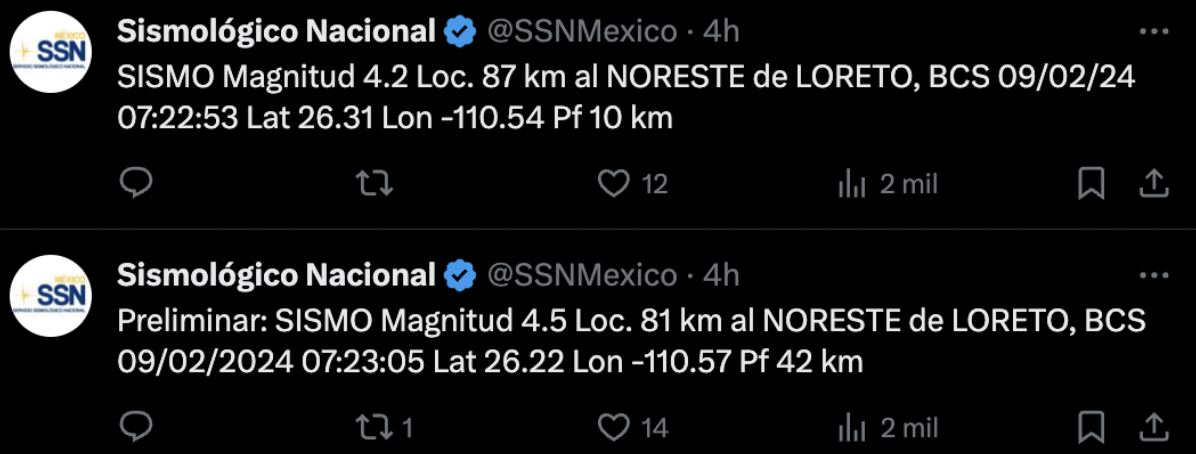
Task: Open more options for Magnitud 4.2 tweet
Action: click(x=1154, y=32)
